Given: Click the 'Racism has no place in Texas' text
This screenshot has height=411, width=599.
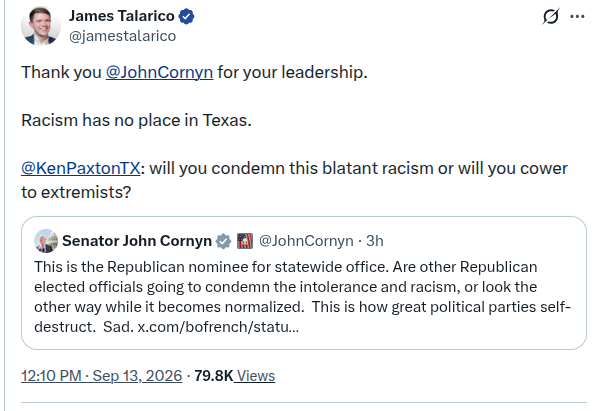Looking at the screenshot, I should tap(136, 120).
